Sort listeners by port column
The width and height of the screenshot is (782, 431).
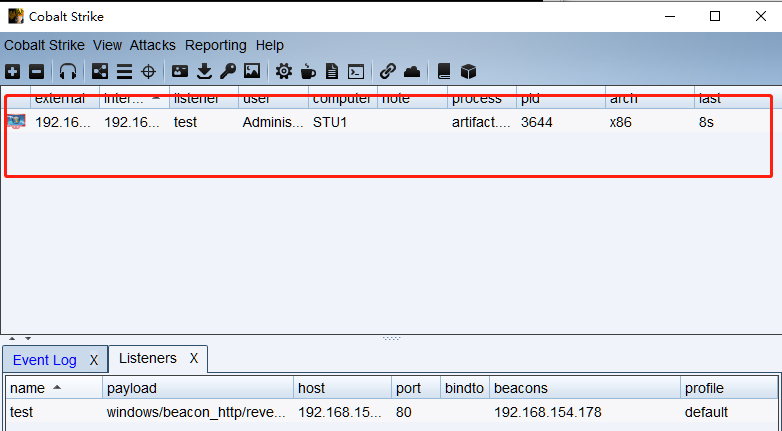[x=416, y=388]
